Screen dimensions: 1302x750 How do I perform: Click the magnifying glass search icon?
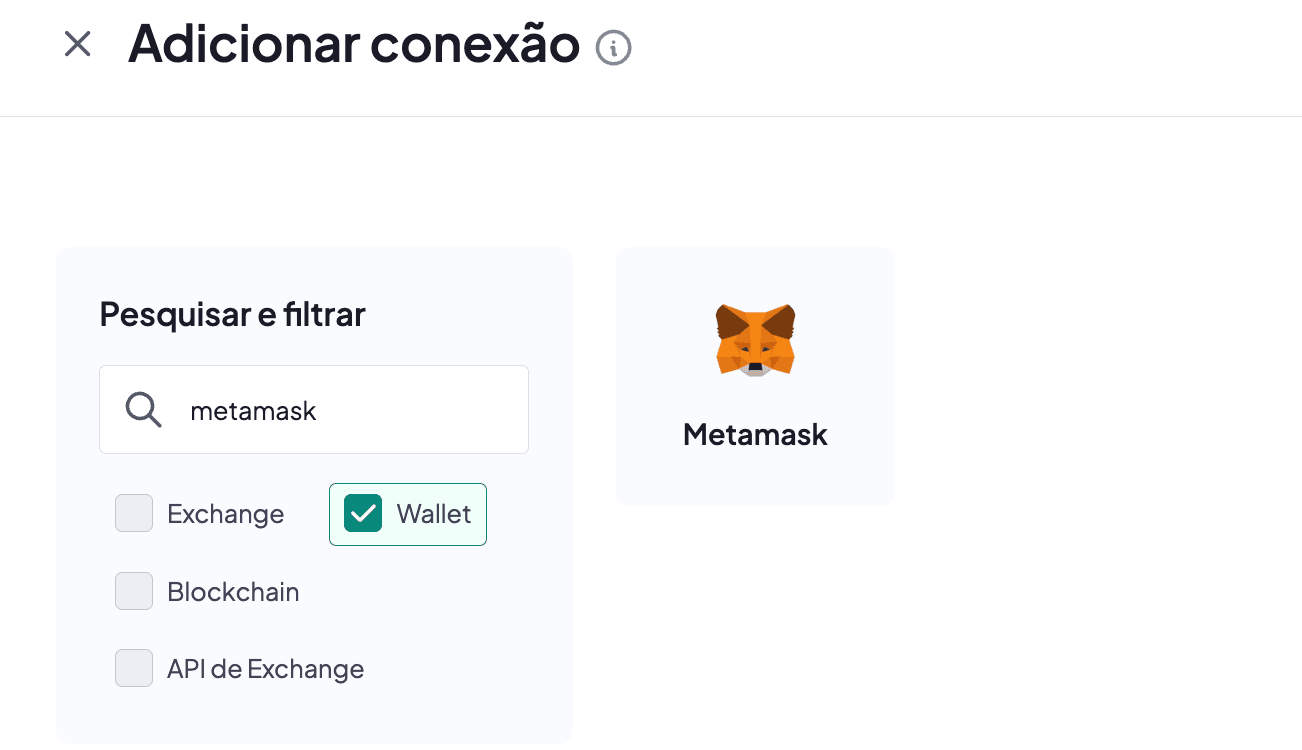pyautogui.click(x=142, y=409)
